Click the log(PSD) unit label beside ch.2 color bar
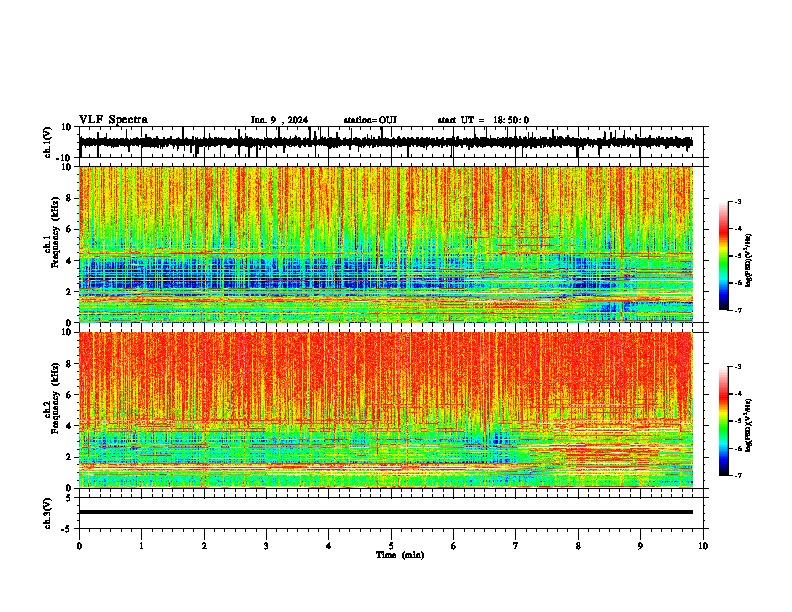 click(x=749, y=425)
